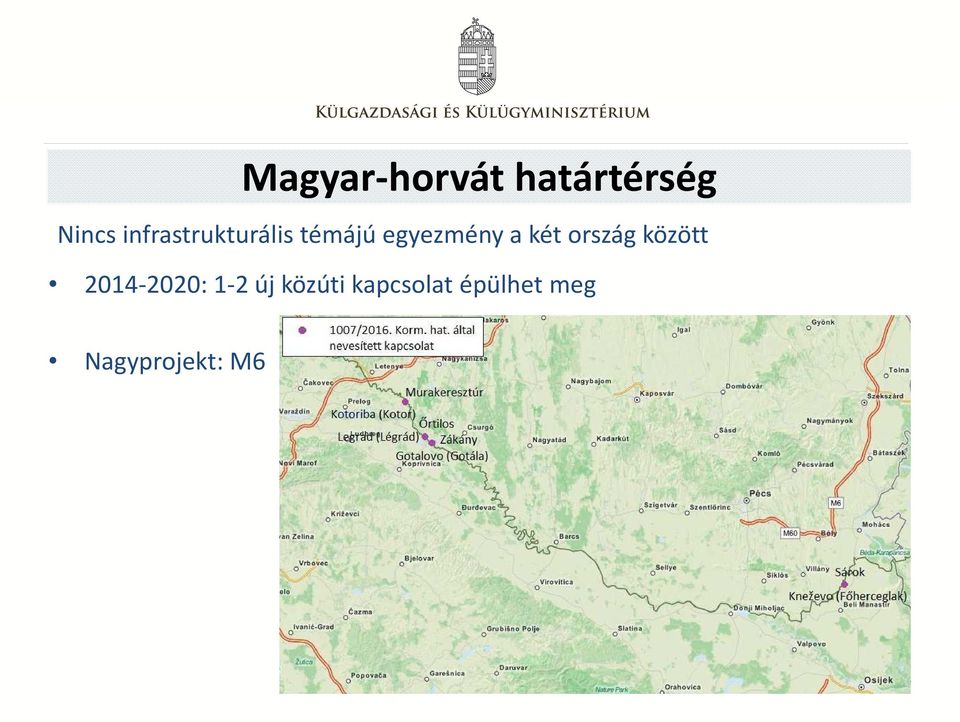Click the Virovitica town label
This screenshot has height=722, width=960.
coord(557,582)
